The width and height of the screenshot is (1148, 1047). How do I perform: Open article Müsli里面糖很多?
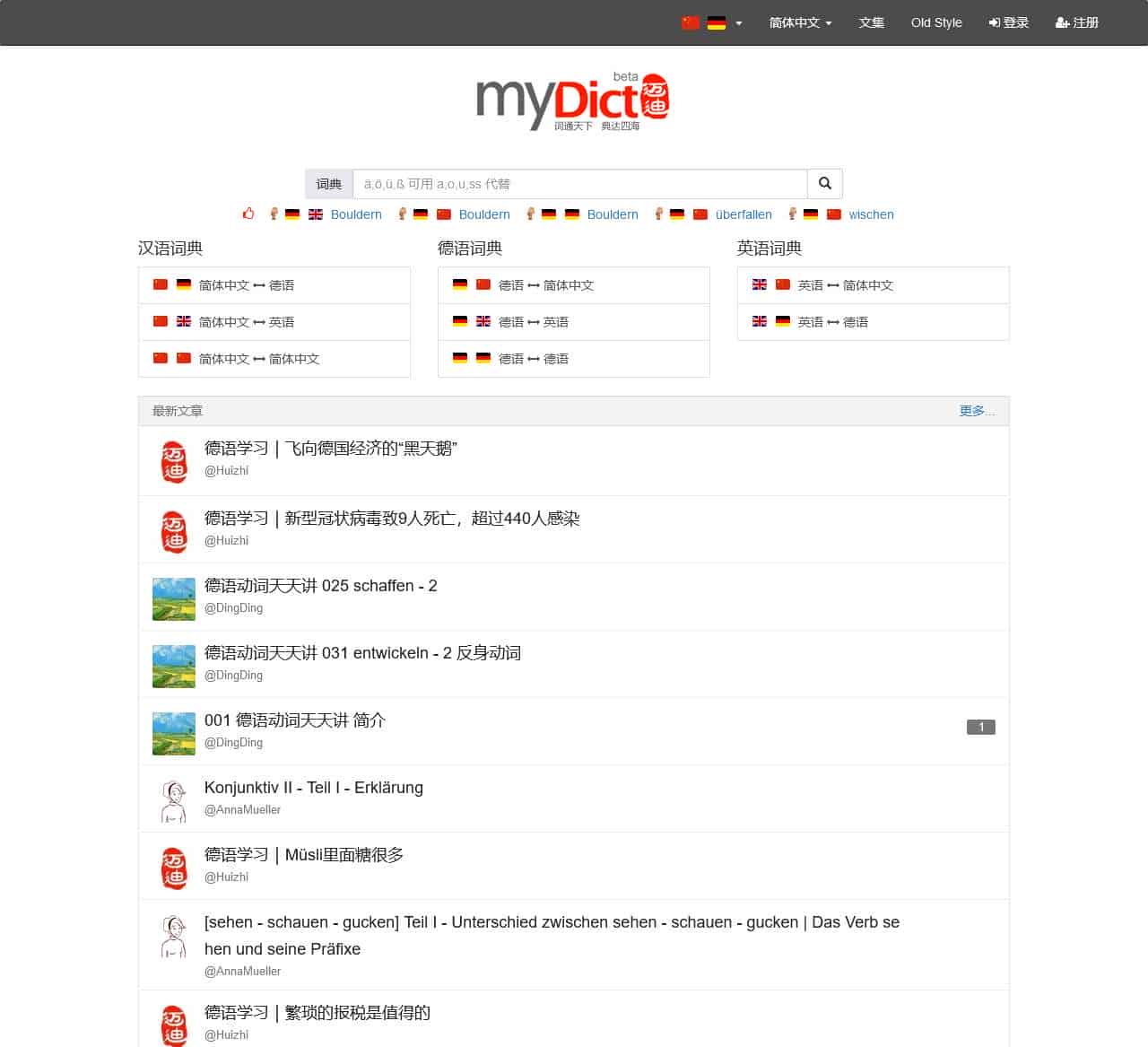(x=304, y=855)
